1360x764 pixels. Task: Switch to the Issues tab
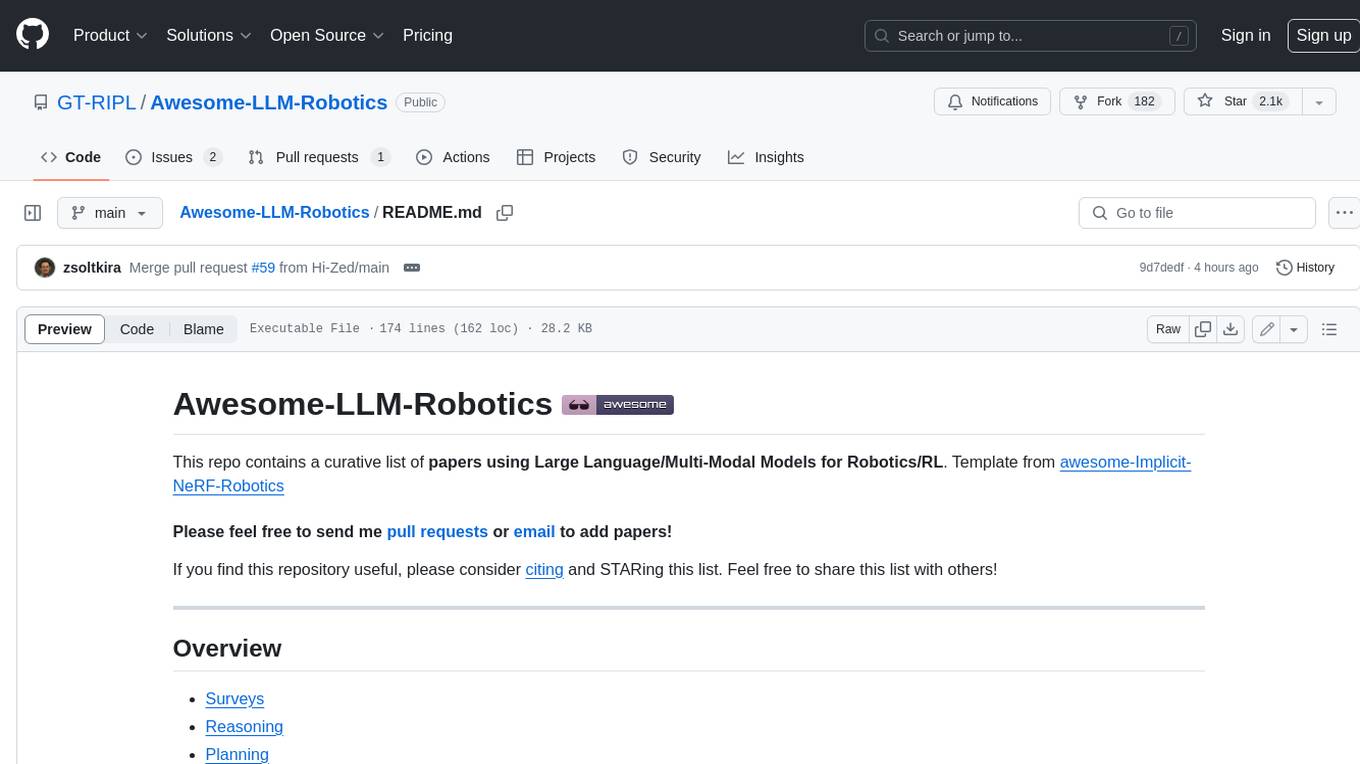[x=174, y=157]
